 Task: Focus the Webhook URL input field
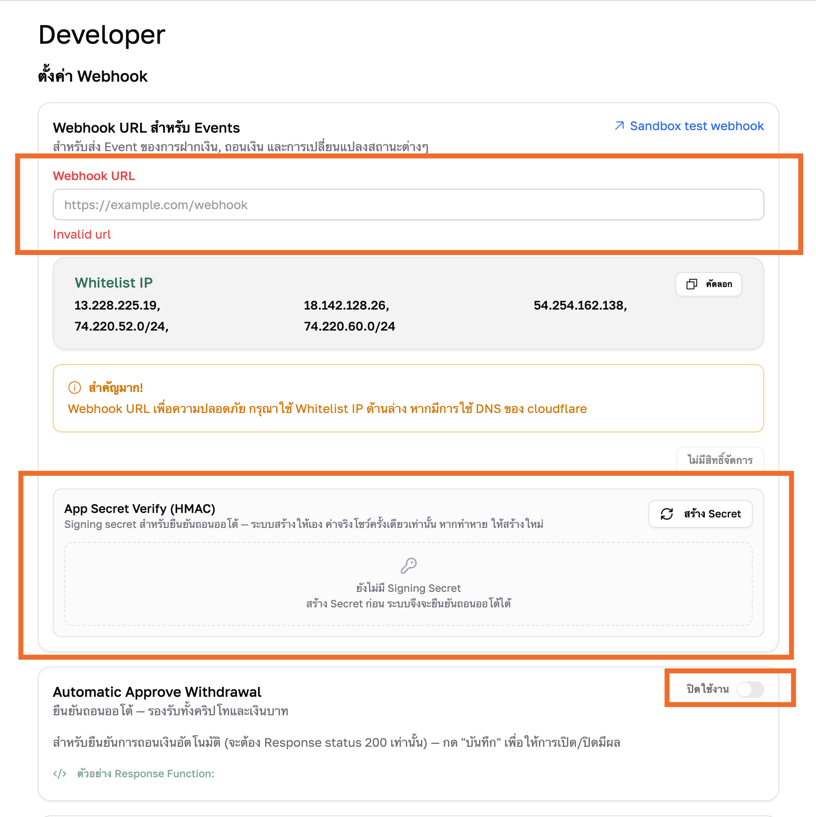click(x=408, y=205)
